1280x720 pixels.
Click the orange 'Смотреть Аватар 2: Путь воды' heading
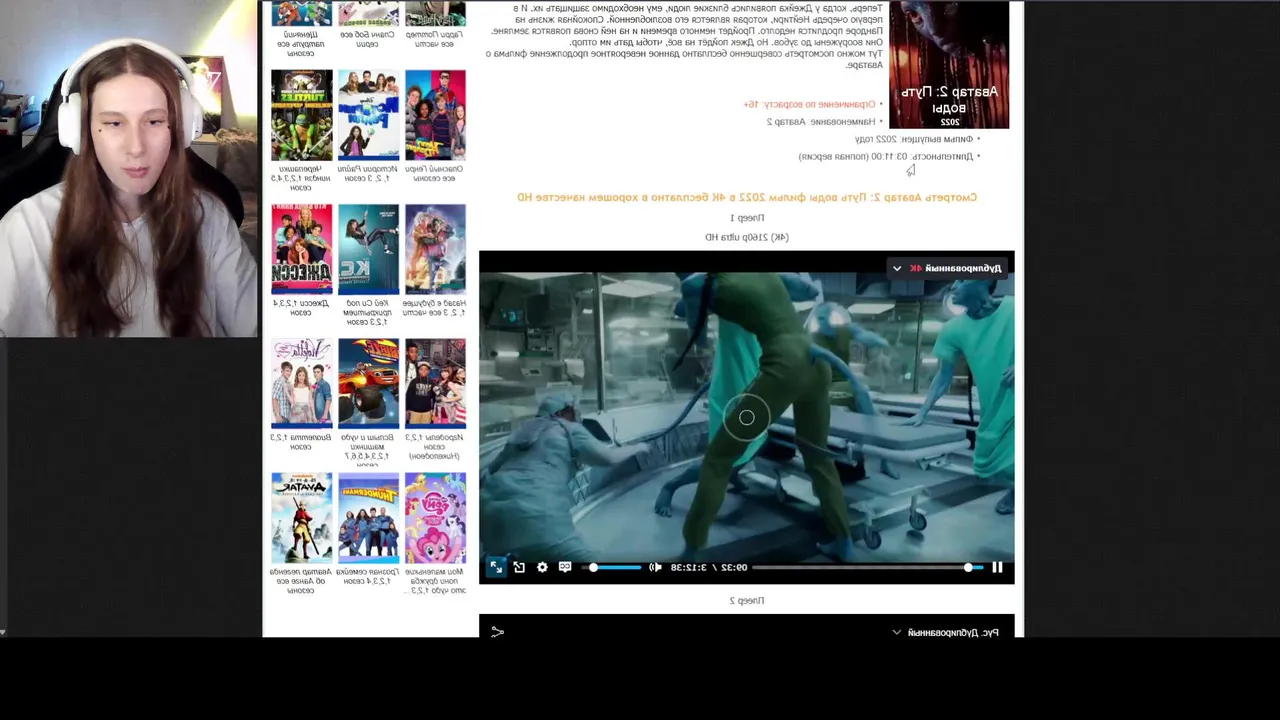coord(747,198)
